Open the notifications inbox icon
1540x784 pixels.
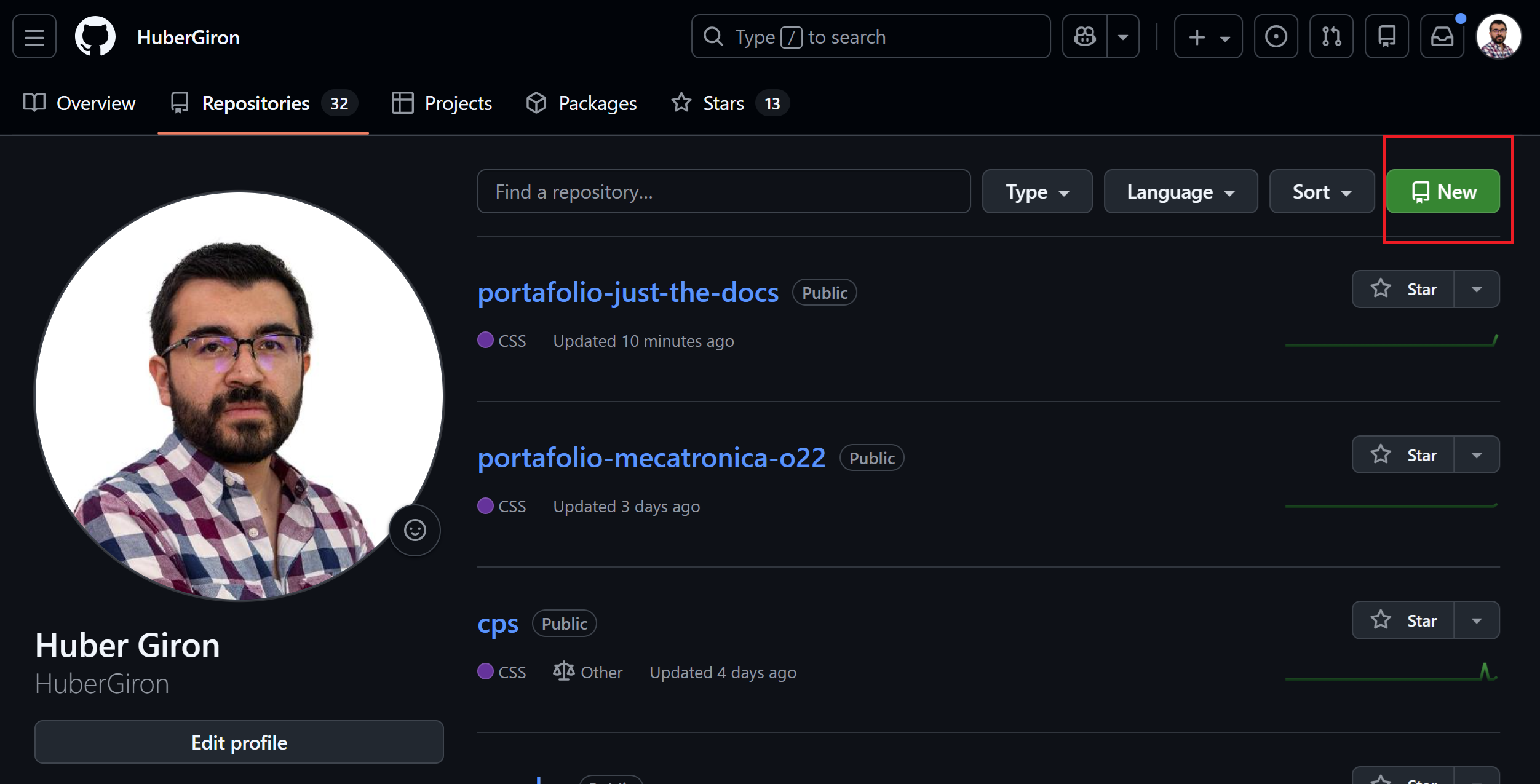[x=1442, y=36]
